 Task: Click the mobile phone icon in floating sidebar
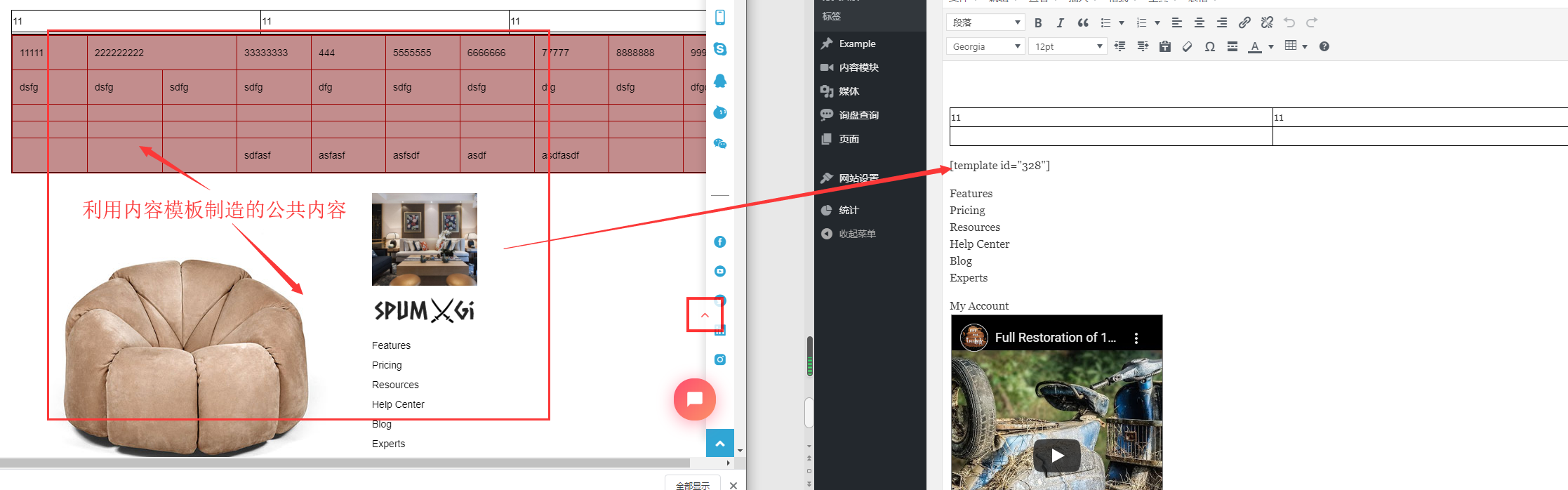click(720, 18)
